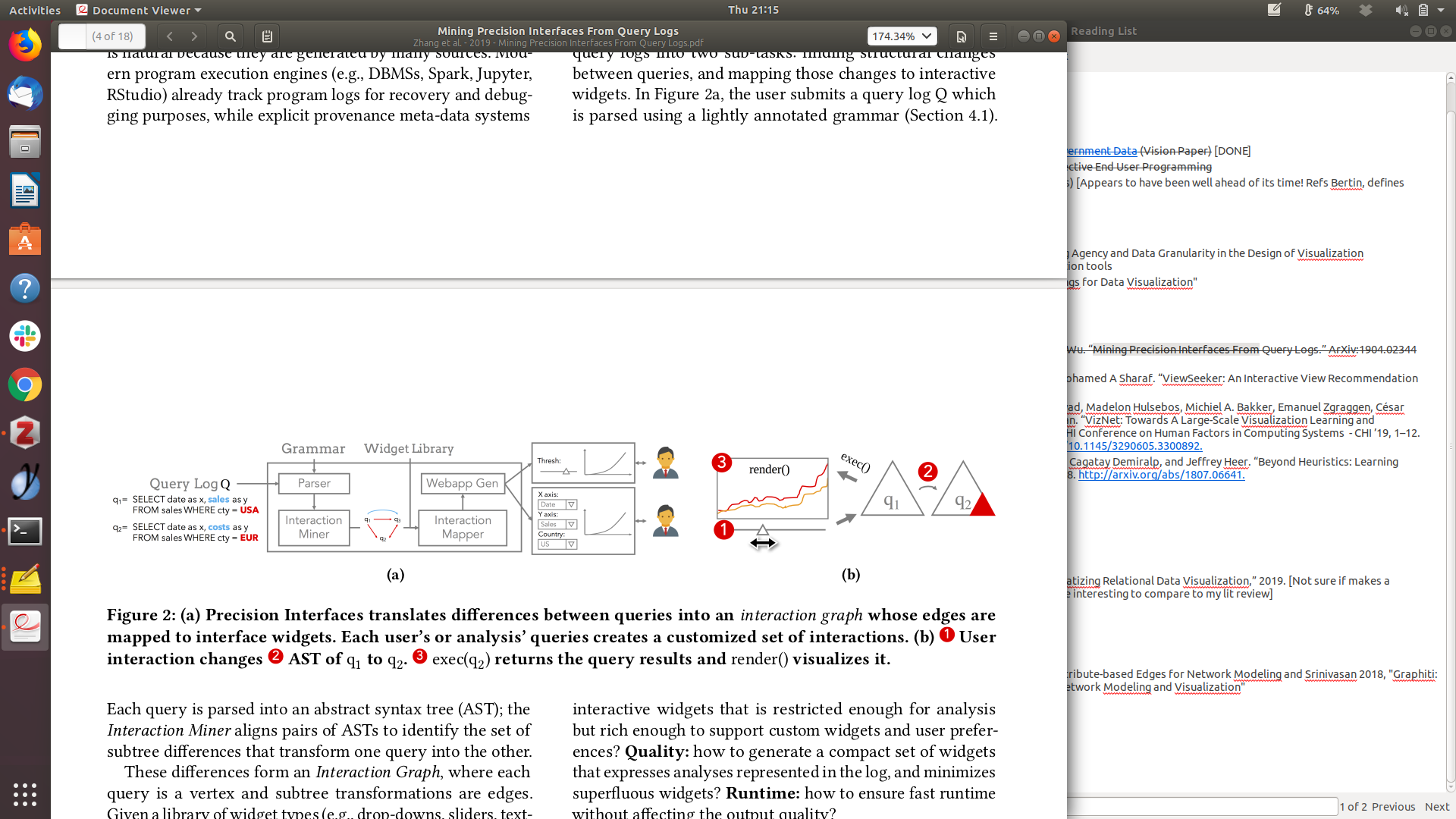Go to previous page arrow
Image resolution: width=1456 pixels, height=819 pixels.
pos(170,36)
